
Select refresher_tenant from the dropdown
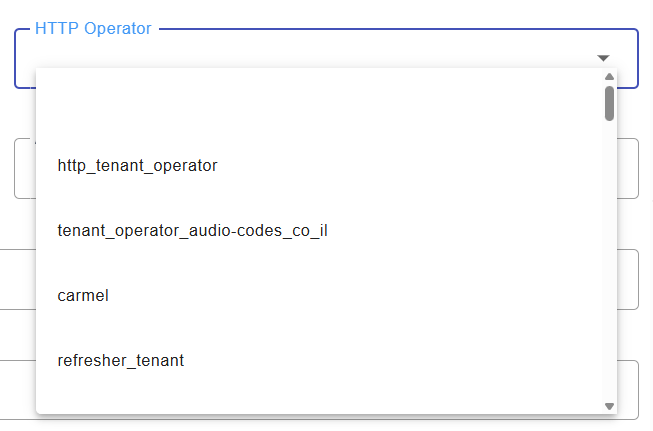121,361
